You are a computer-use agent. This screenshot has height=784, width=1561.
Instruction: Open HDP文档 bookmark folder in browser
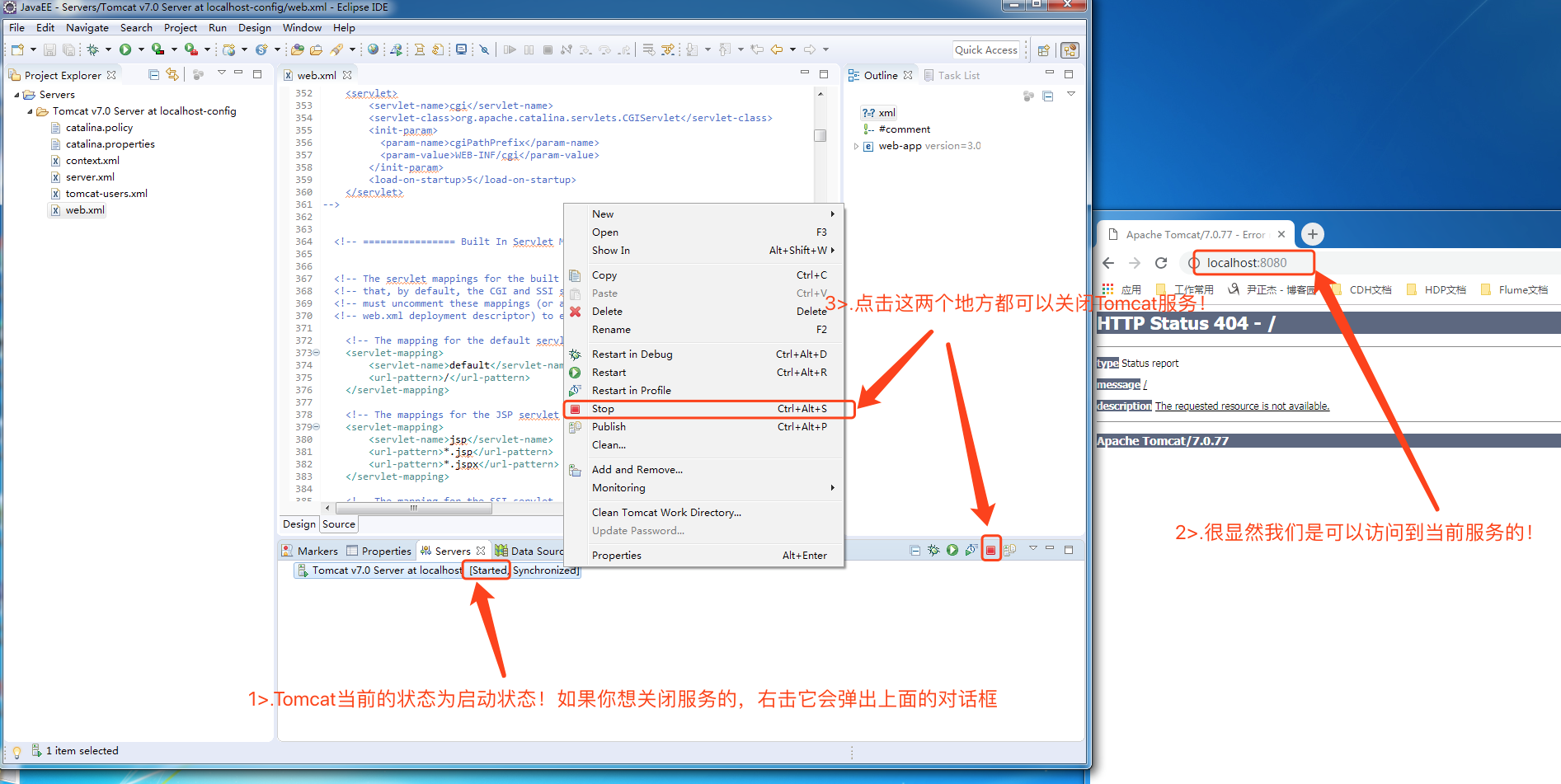(x=1436, y=290)
